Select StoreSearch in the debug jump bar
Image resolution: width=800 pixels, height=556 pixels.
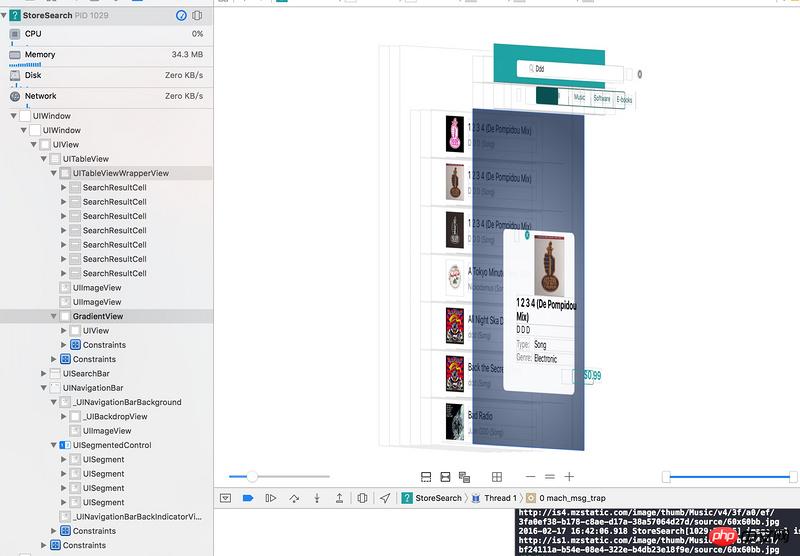[x=432, y=498]
